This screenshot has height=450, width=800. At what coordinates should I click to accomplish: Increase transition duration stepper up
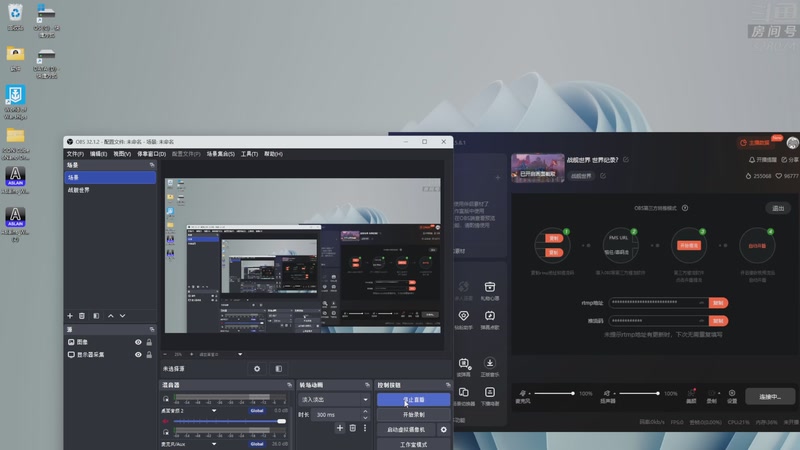click(365, 412)
